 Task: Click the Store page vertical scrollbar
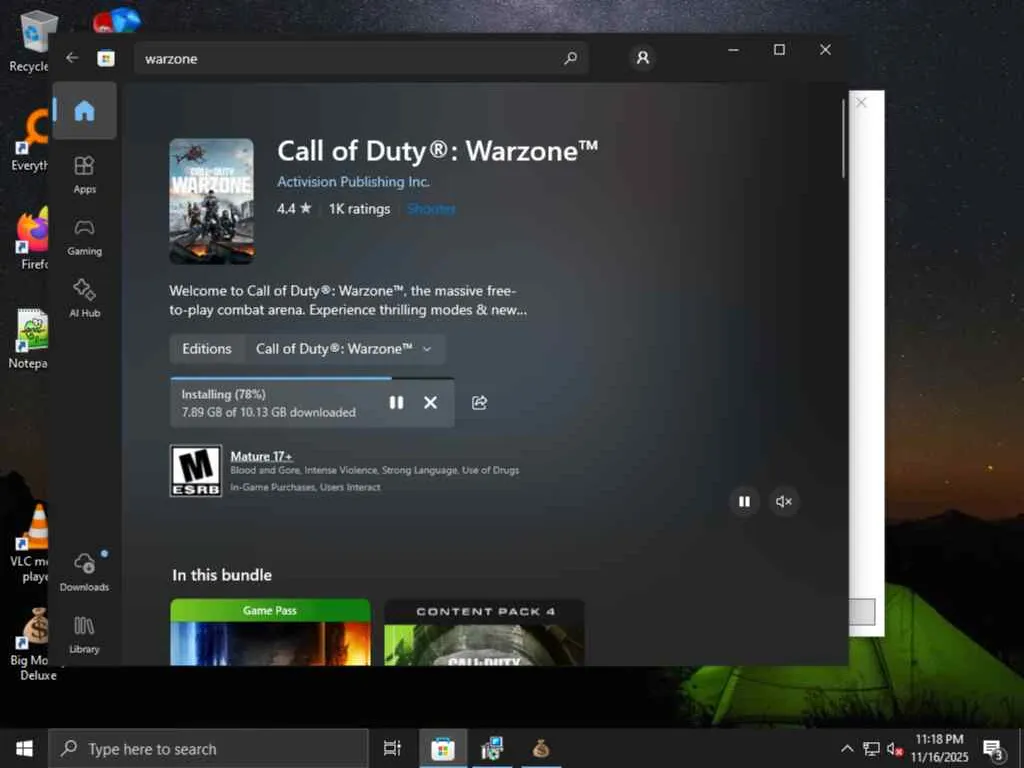(844, 138)
